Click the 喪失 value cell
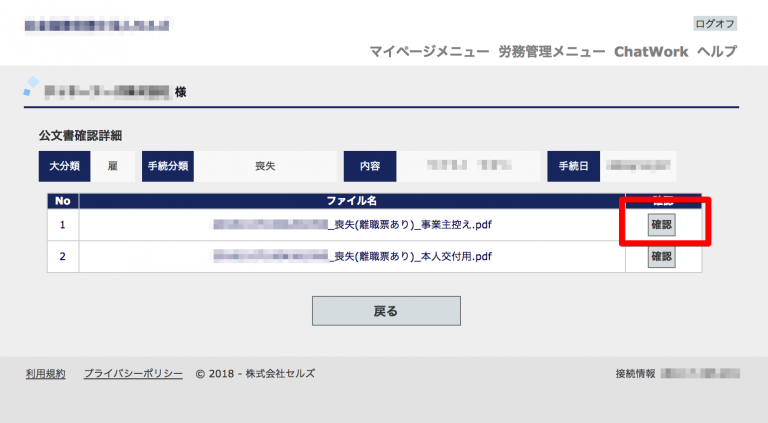 tap(265, 166)
